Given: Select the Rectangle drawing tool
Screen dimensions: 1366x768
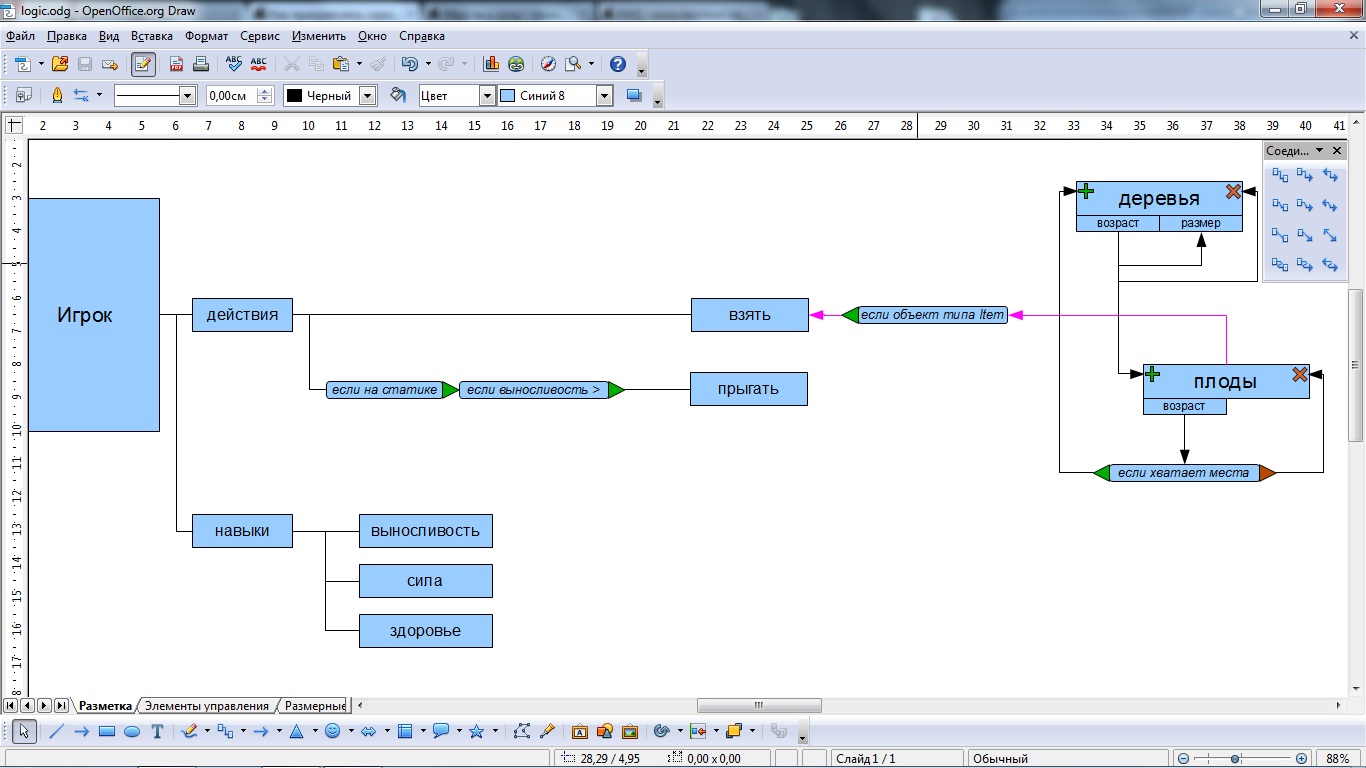Looking at the screenshot, I should pyautogui.click(x=107, y=732).
